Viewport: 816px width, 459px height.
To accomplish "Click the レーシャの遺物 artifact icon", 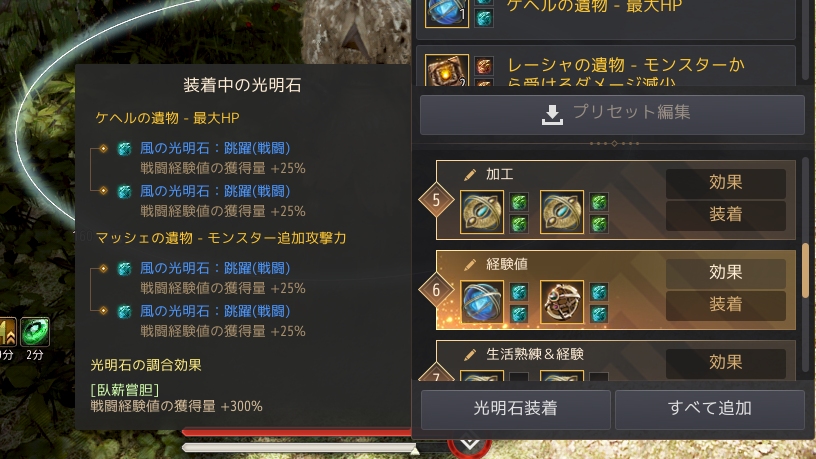I will point(447,70).
